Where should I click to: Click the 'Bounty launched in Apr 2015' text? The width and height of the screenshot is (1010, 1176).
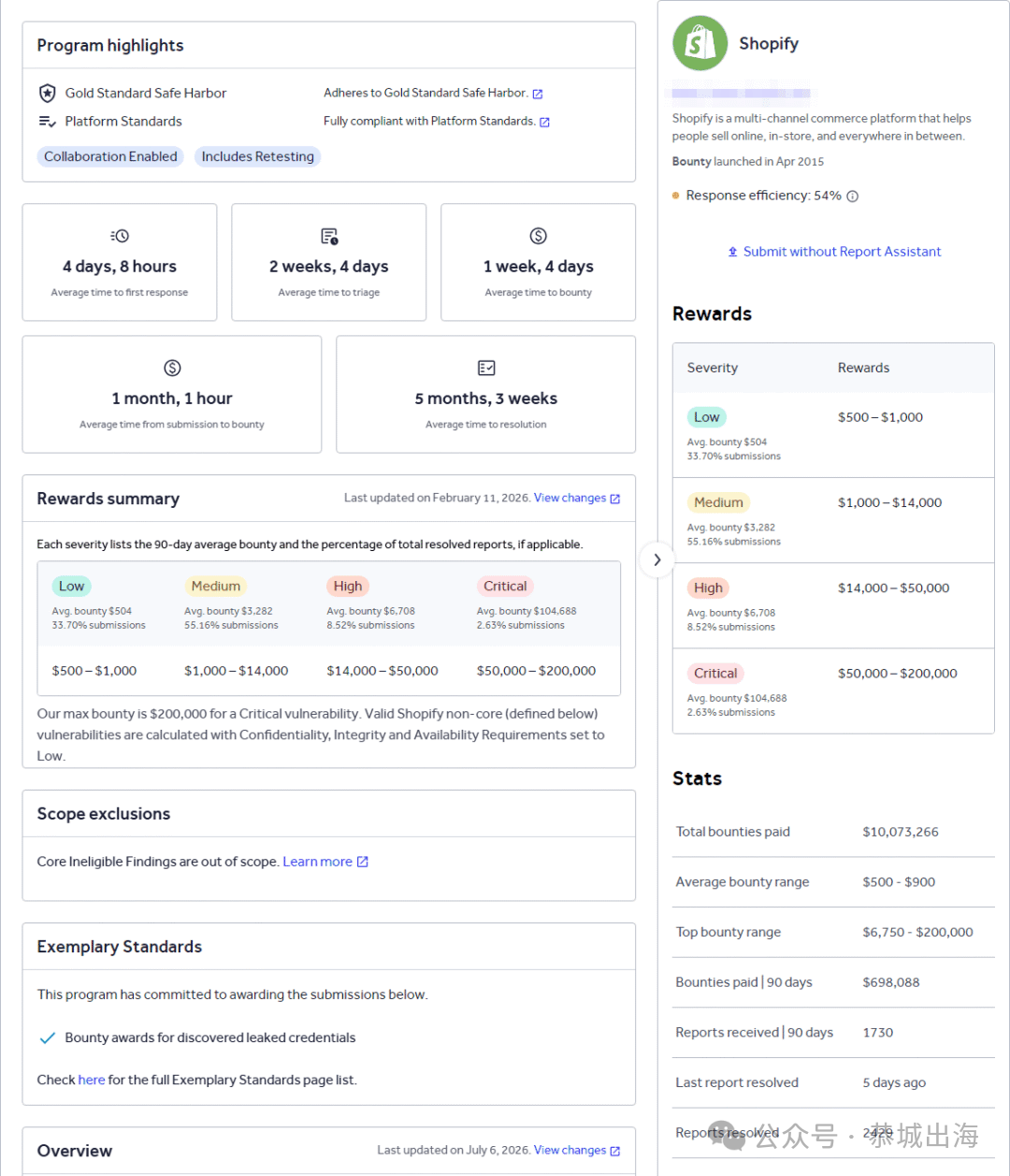point(748,162)
